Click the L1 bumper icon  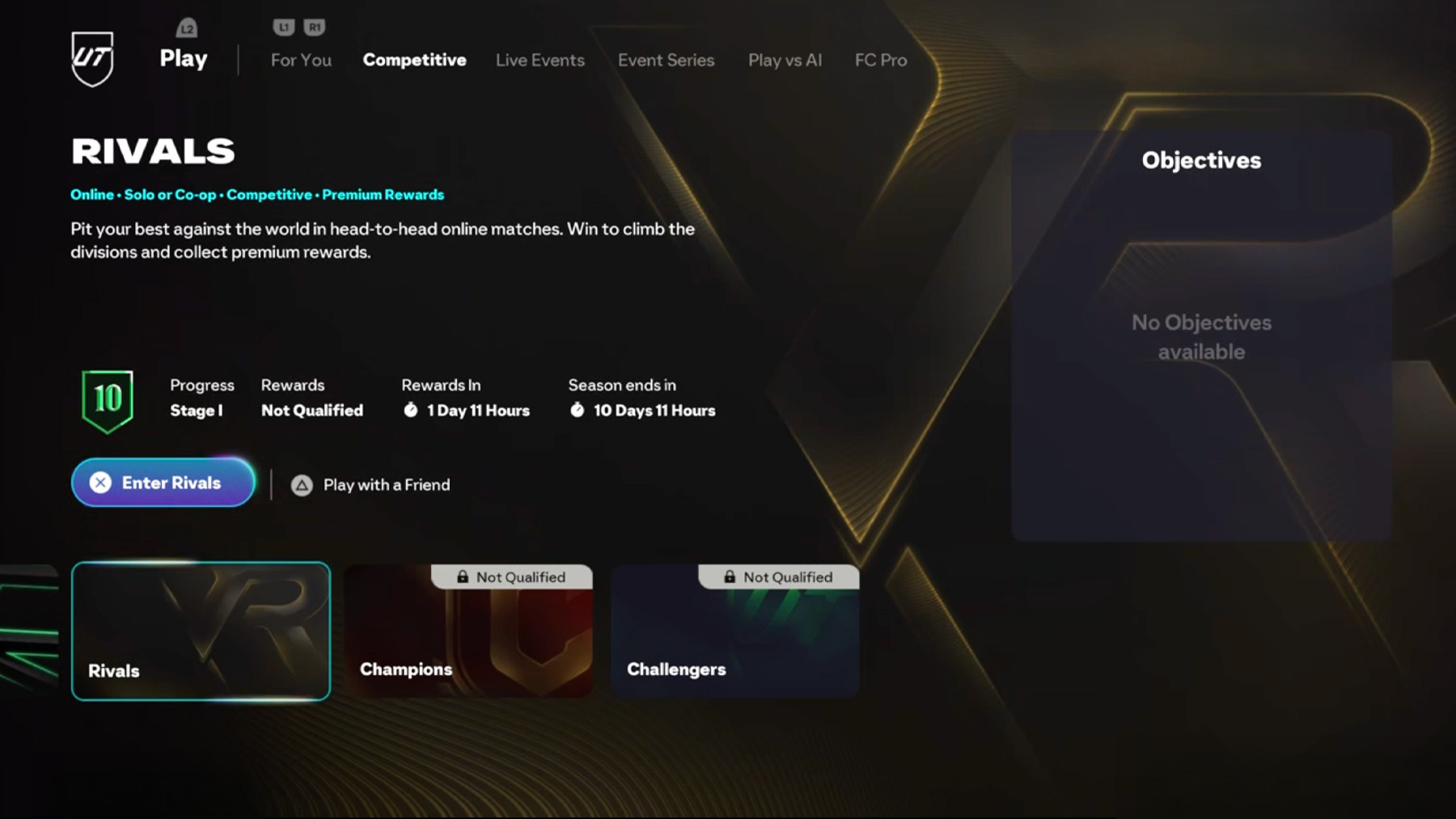(283, 27)
